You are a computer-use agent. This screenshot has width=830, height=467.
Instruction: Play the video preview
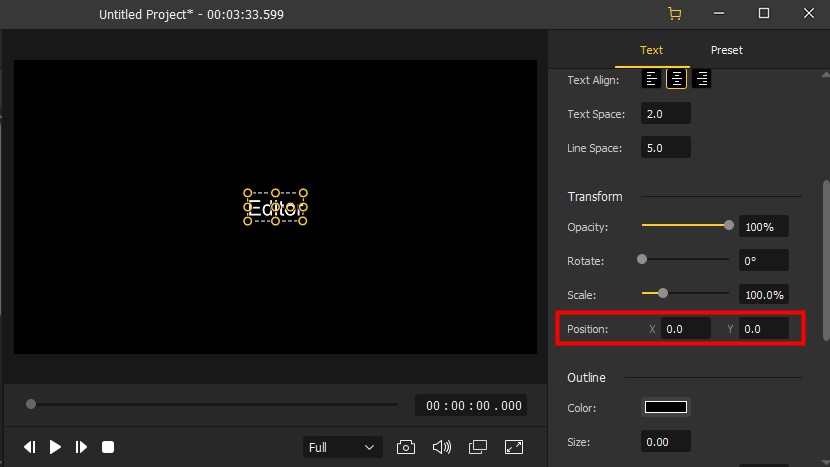click(x=56, y=447)
